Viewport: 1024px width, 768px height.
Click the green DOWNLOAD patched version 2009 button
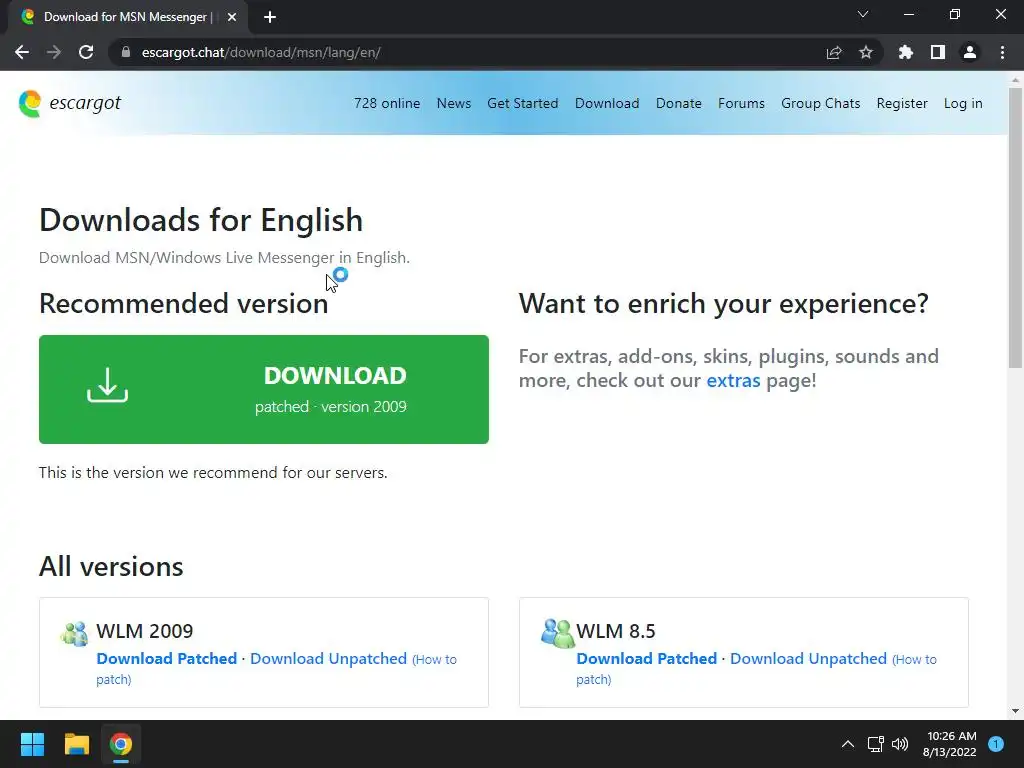coord(264,389)
